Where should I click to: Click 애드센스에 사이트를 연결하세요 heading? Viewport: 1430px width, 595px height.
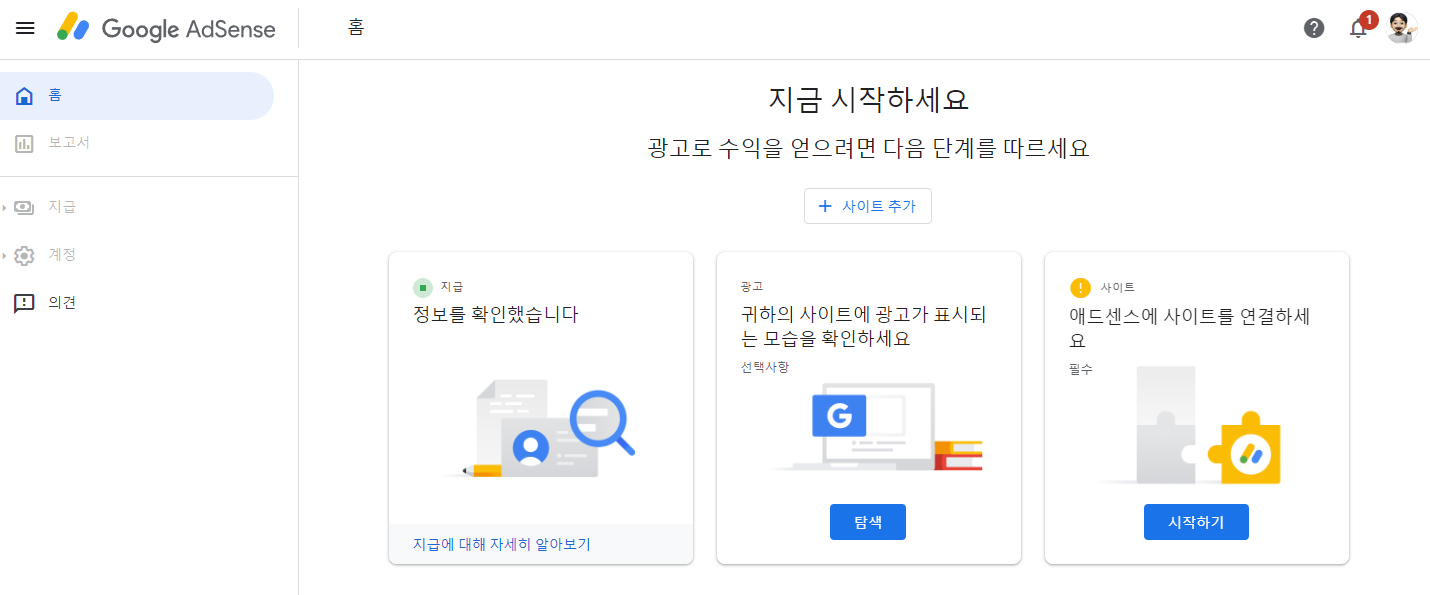click(1190, 327)
